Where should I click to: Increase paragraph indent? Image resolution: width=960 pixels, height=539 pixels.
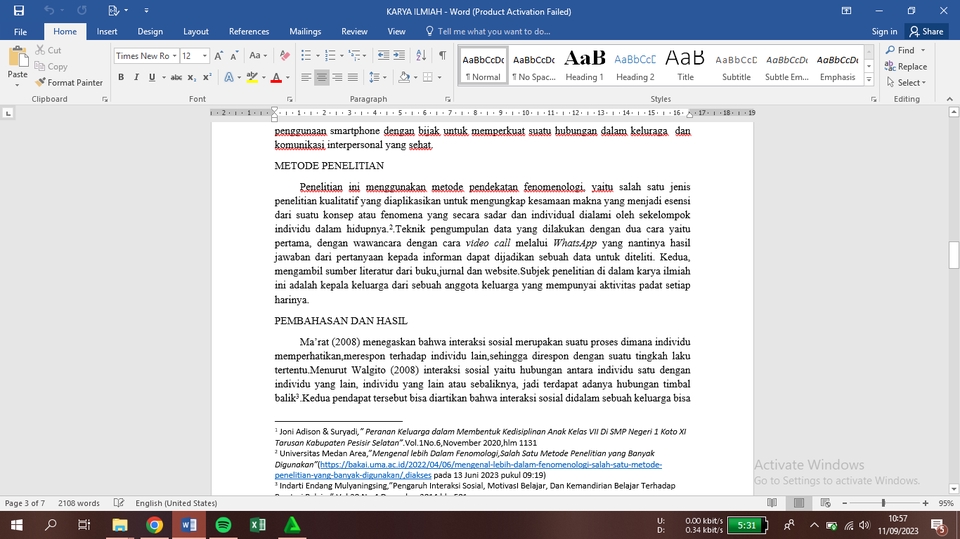point(399,56)
